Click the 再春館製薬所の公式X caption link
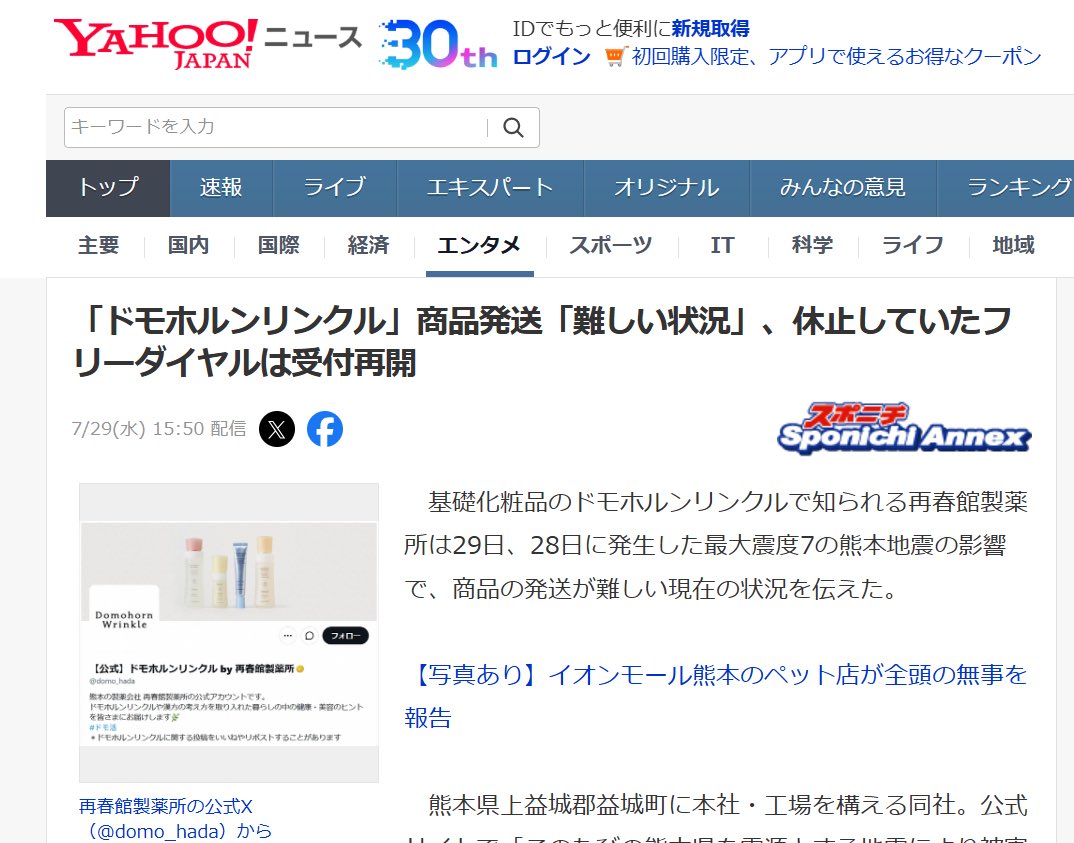This screenshot has height=843, width=1074. coord(175,819)
